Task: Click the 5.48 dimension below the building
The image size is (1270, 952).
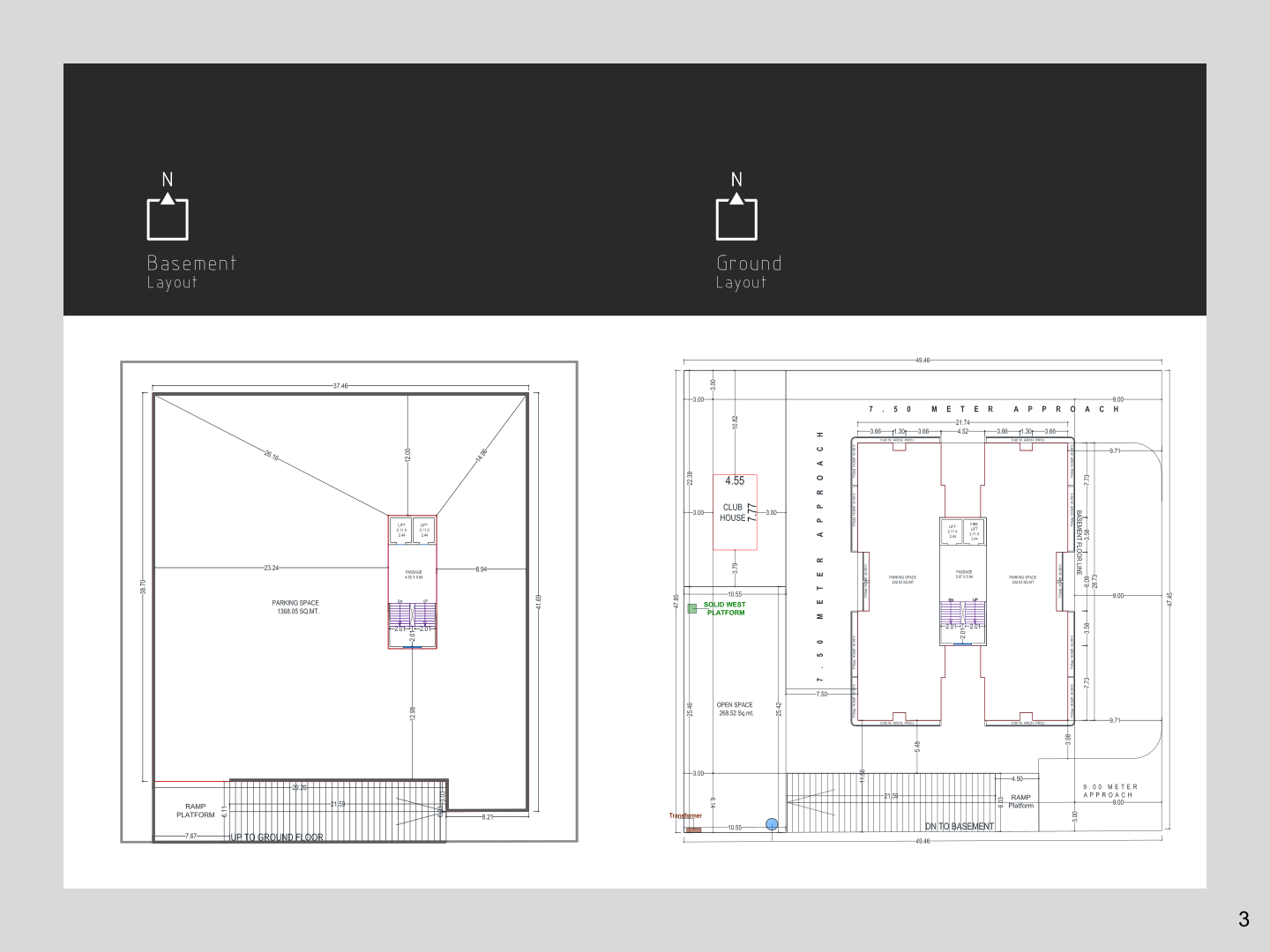Action: [x=917, y=746]
